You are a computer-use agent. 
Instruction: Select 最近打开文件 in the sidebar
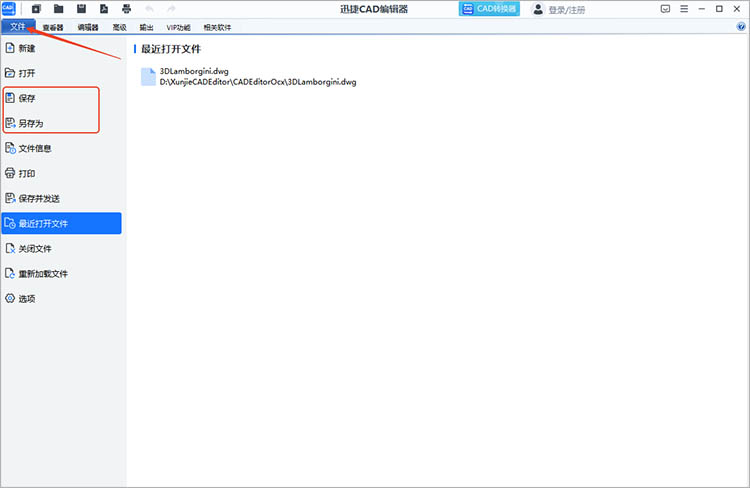click(x=61, y=223)
